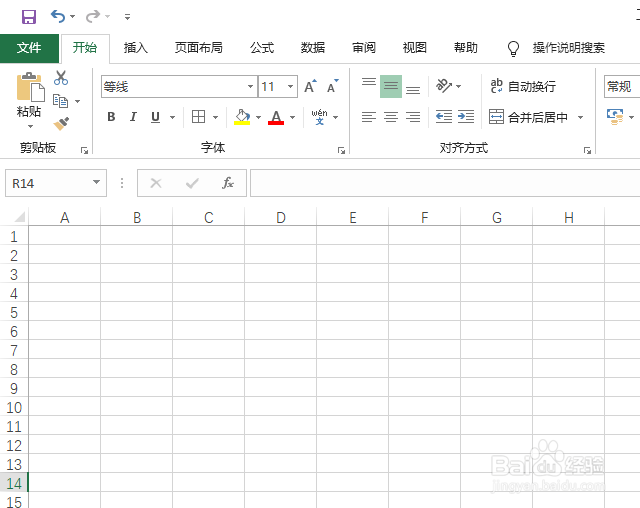640x508 pixels.
Task: Switch to the 插入 tab
Action: (136, 48)
